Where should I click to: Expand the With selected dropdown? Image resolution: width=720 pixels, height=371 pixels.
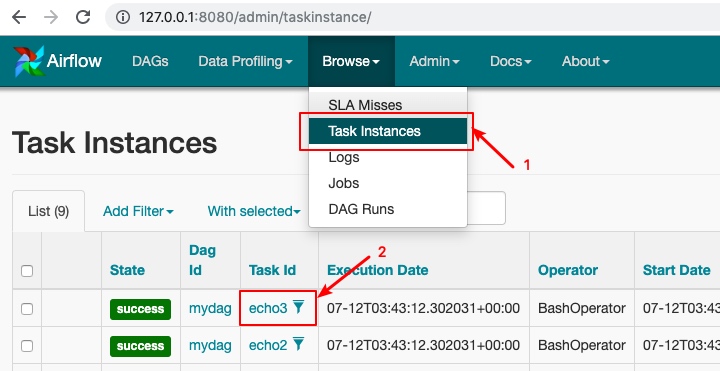tap(254, 211)
